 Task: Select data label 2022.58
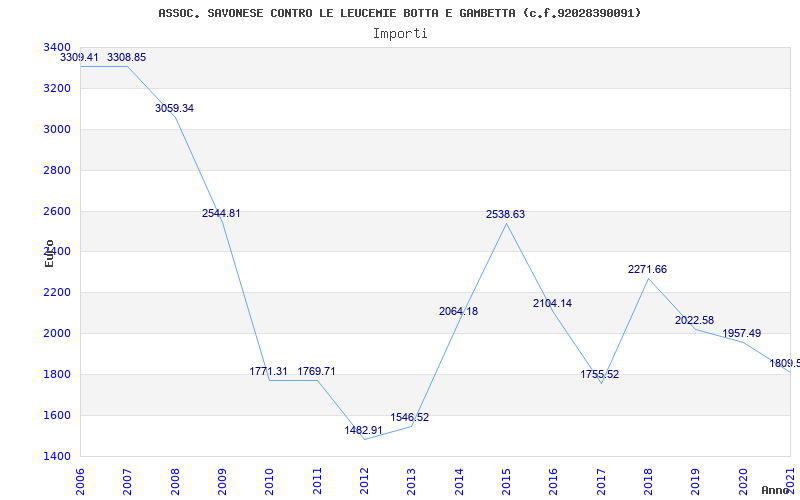click(x=694, y=320)
